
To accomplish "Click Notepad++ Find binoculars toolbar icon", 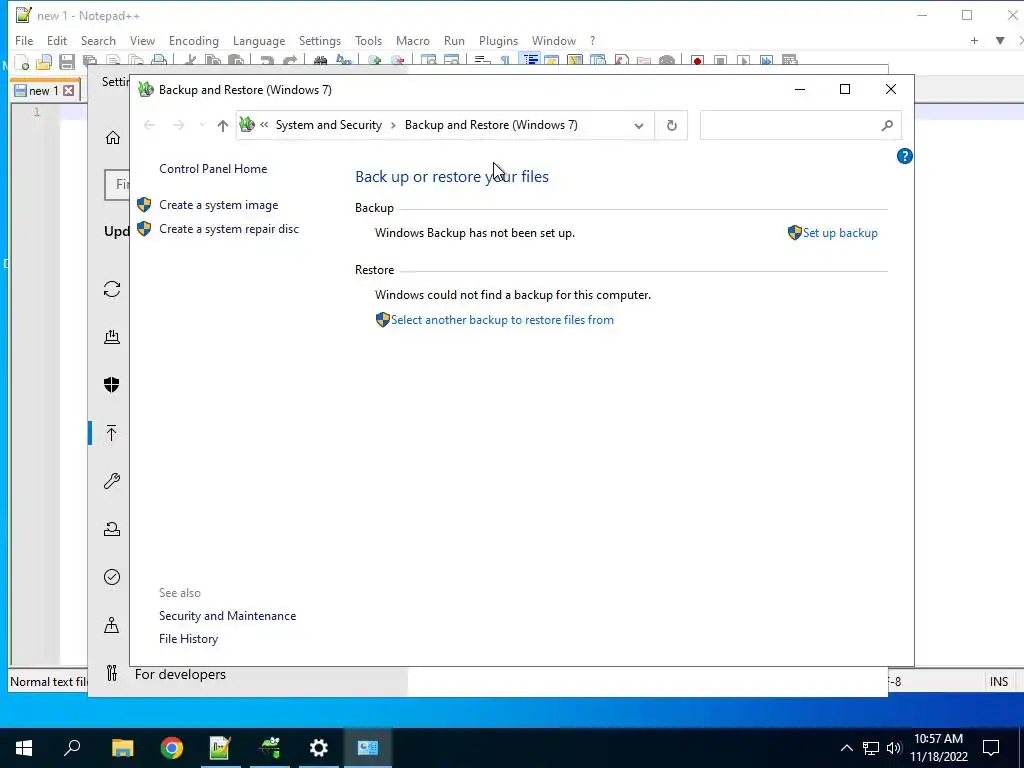I will pos(321,61).
